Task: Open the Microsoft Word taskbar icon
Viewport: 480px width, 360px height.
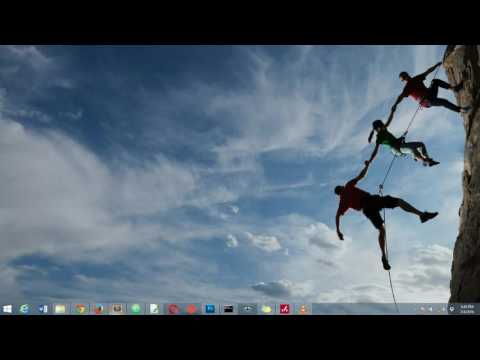Action: point(43,309)
